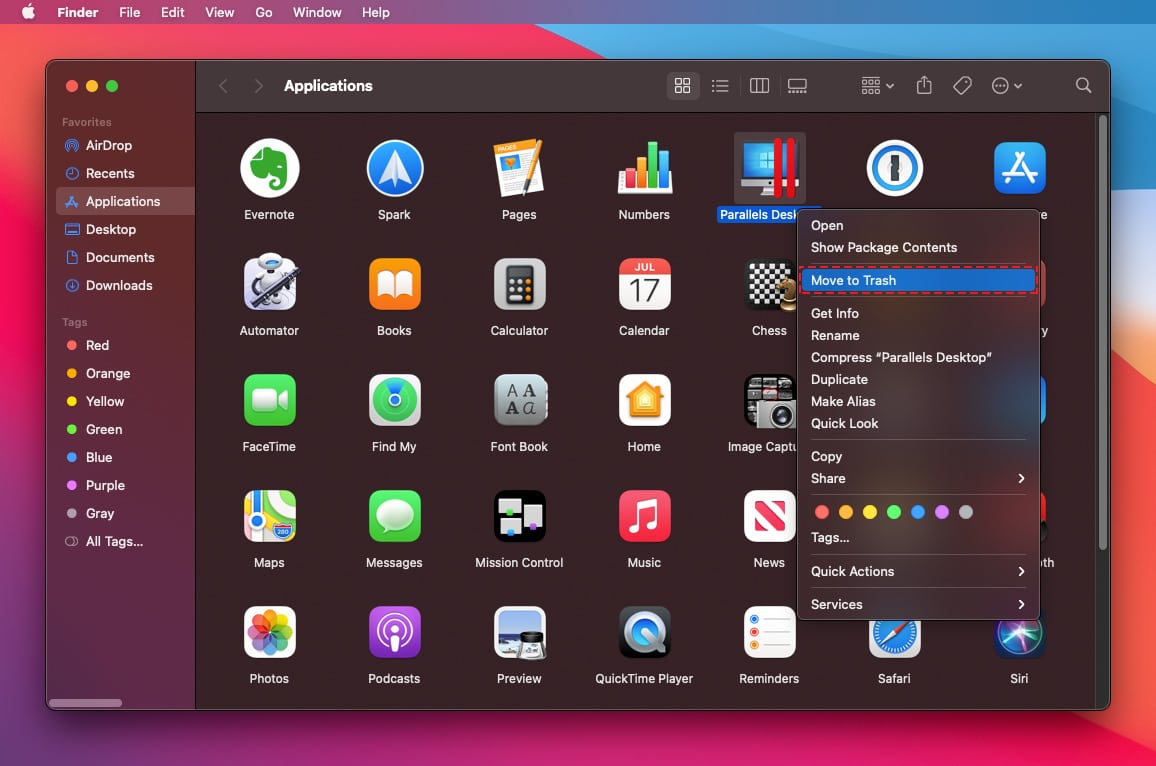Expand the Quick Actions submenu
This screenshot has height=766, width=1156.
tap(918, 572)
